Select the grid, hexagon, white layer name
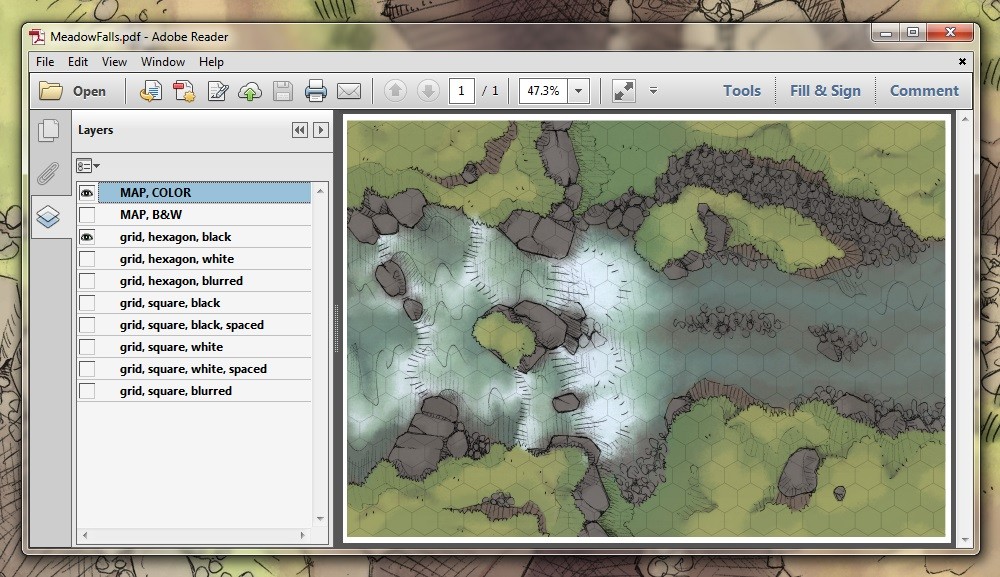This screenshot has height=577, width=1000. [177, 259]
